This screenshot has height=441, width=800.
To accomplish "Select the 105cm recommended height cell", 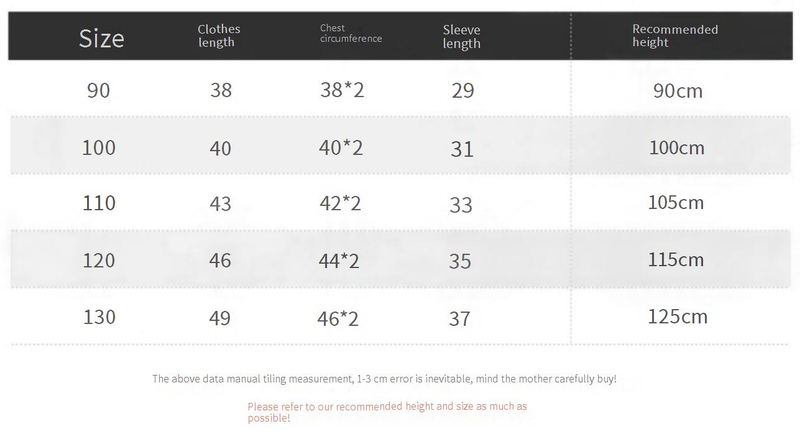I will [677, 203].
